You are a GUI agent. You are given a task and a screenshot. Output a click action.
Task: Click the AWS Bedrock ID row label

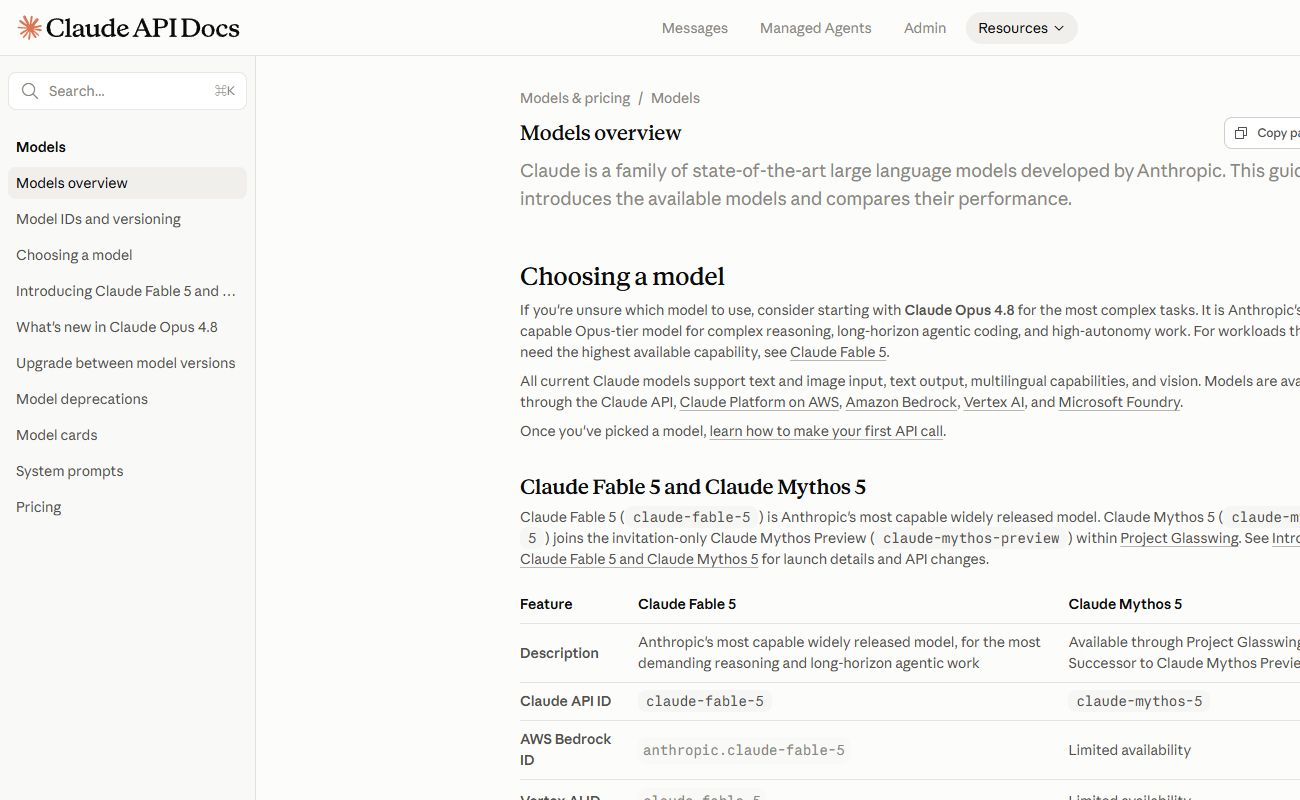[565, 750]
